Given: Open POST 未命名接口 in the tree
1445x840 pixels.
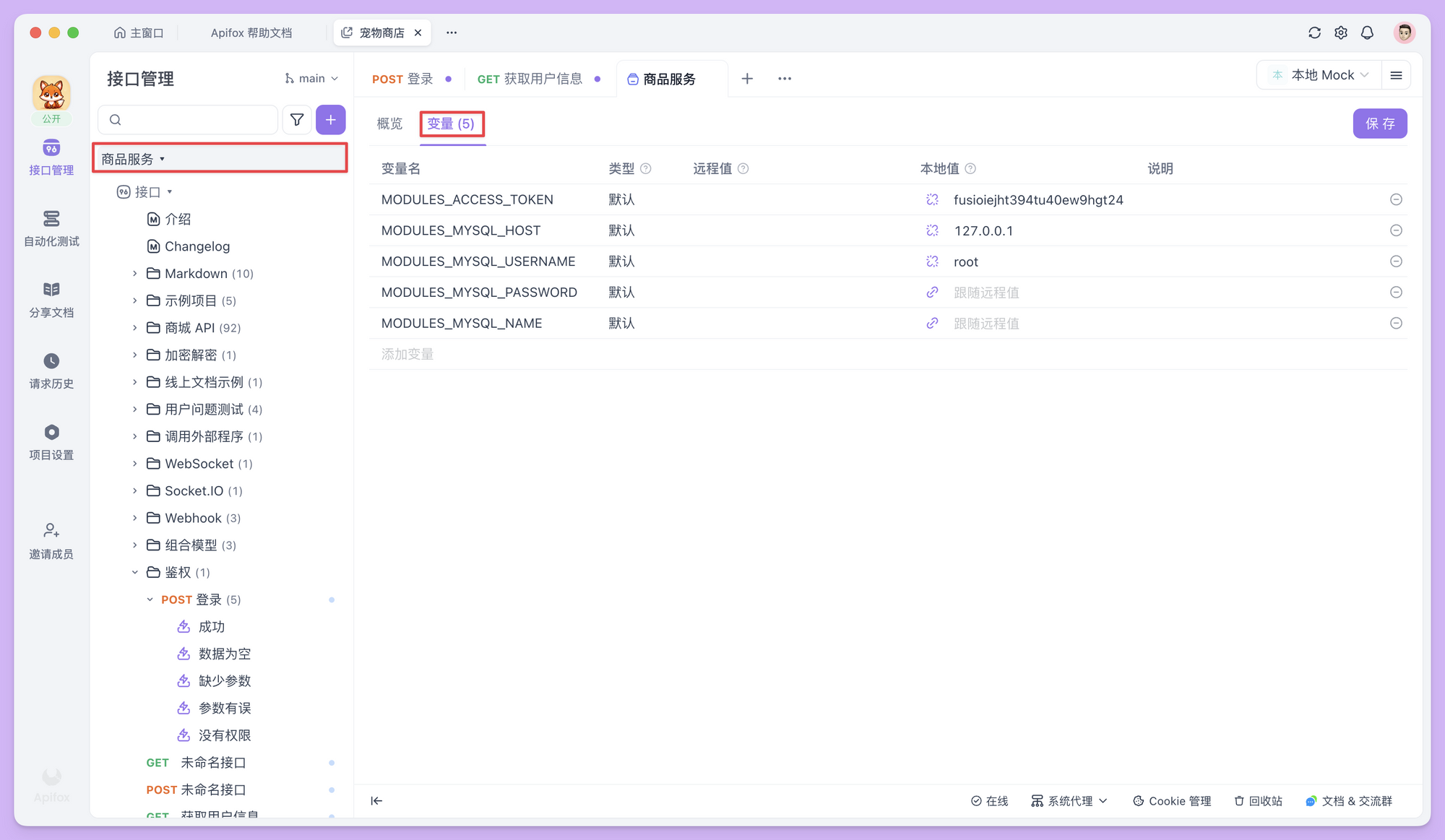Looking at the screenshot, I should [x=197, y=789].
